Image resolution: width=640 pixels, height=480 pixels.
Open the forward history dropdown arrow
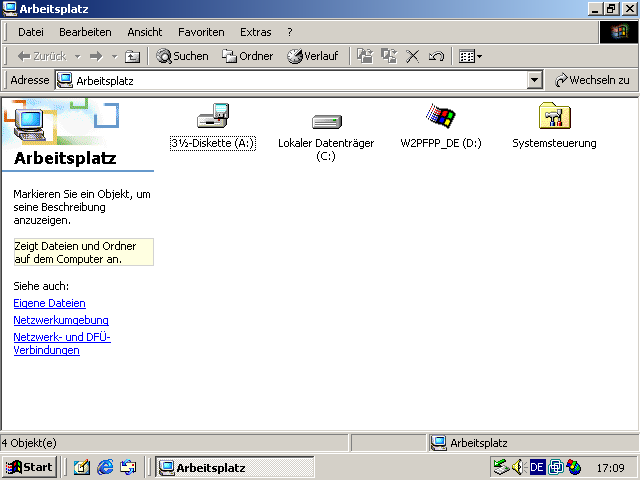coord(115,56)
